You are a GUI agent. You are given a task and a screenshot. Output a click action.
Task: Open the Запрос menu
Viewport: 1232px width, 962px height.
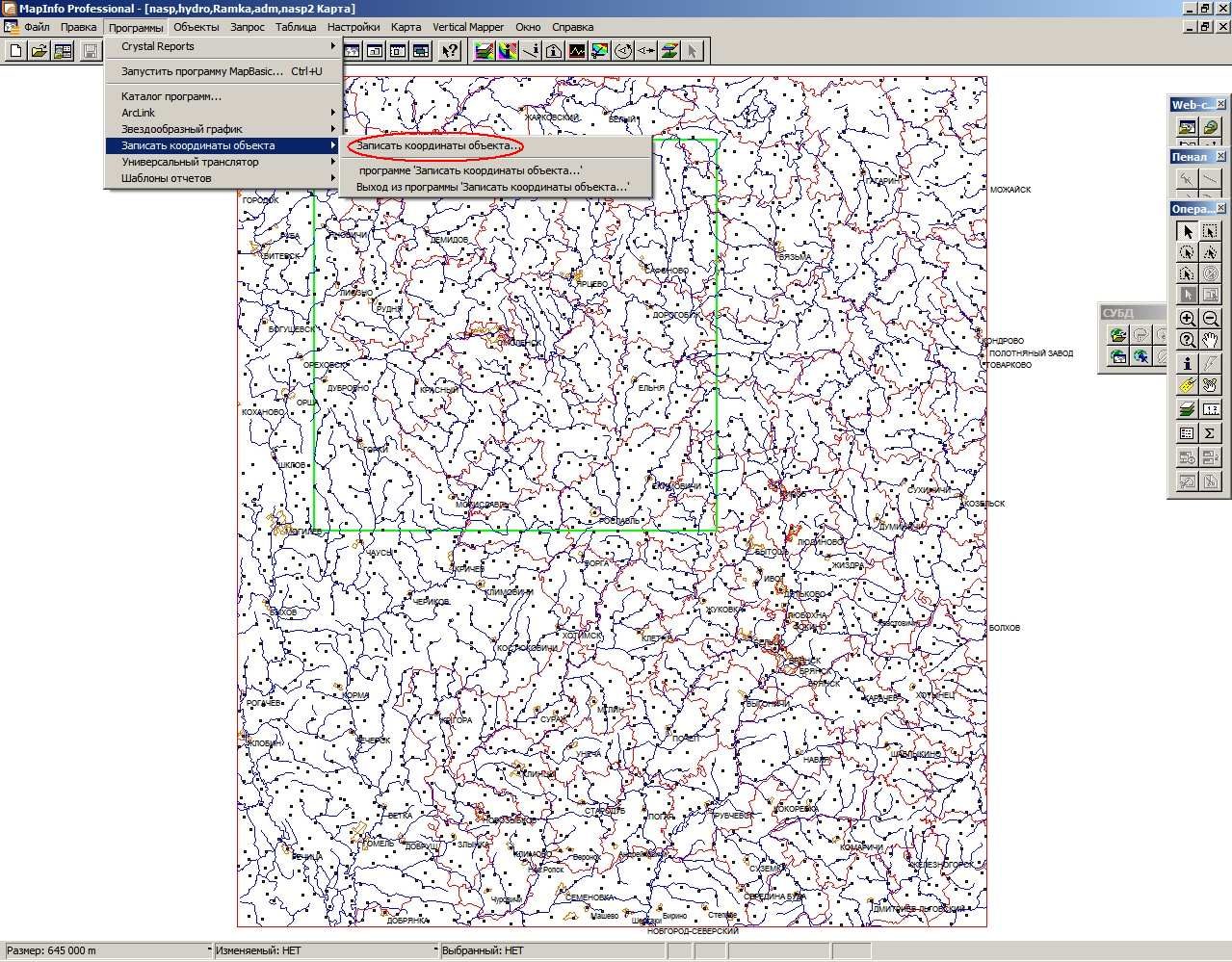(248, 27)
